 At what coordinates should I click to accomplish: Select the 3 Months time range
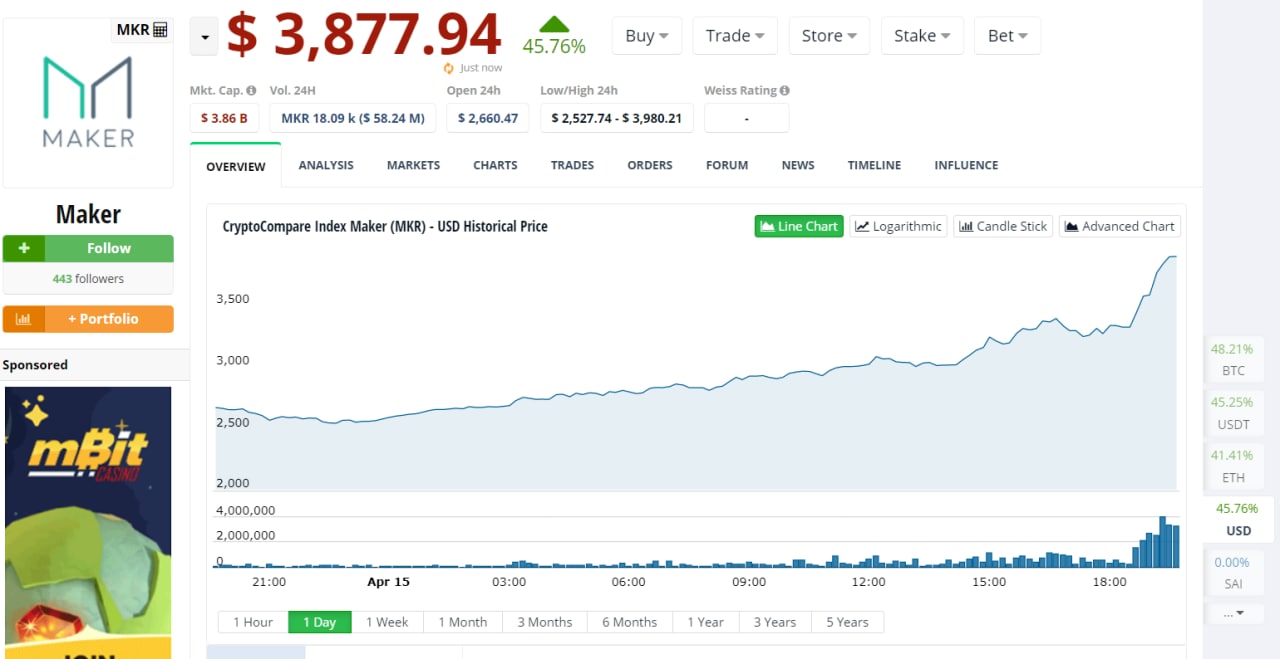[545, 622]
